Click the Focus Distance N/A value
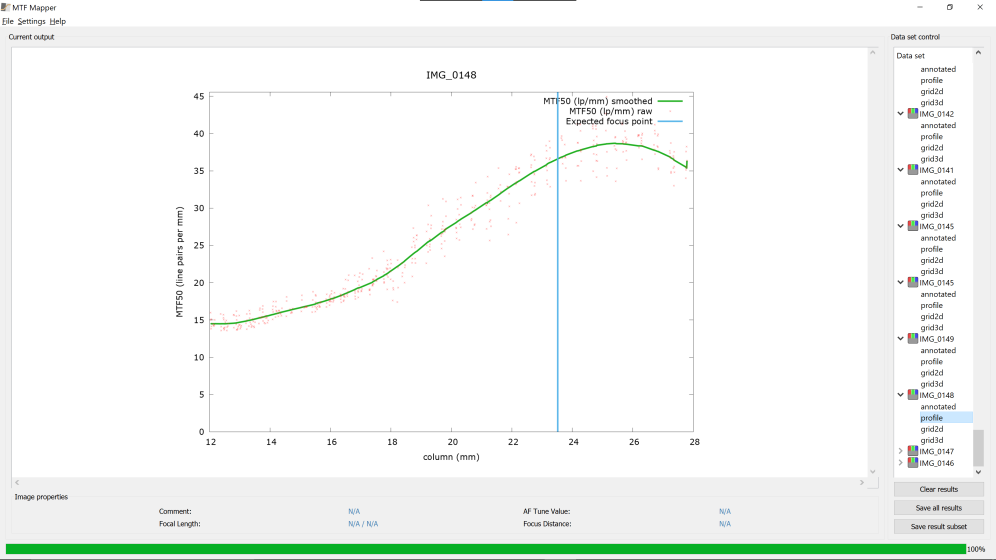Image resolution: width=996 pixels, height=560 pixels. 725,524
